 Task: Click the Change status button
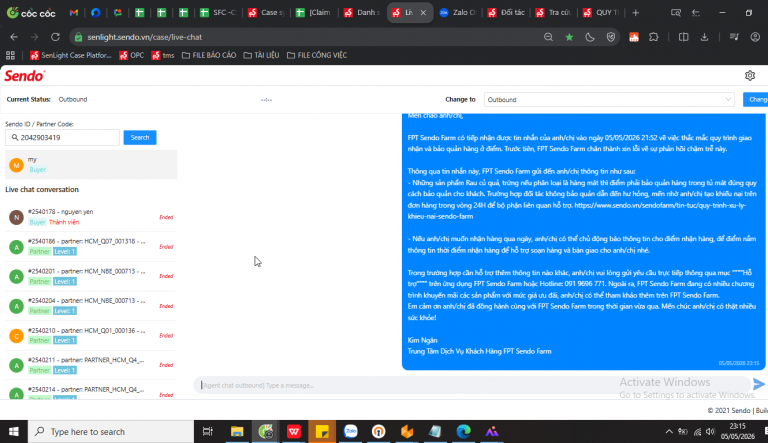pyautogui.click(x=755, y=99)
